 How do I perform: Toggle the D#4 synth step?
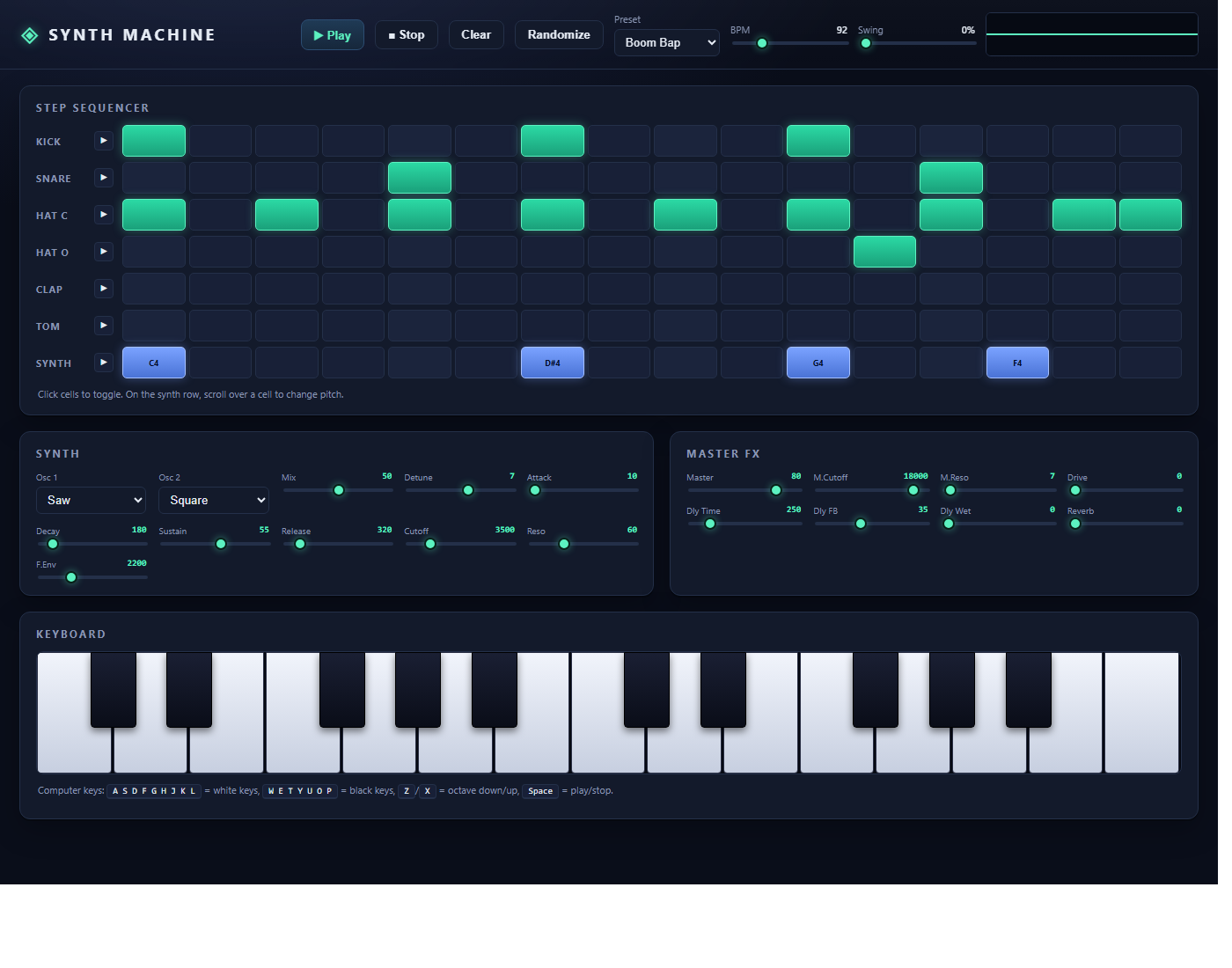tap(553, 363)
